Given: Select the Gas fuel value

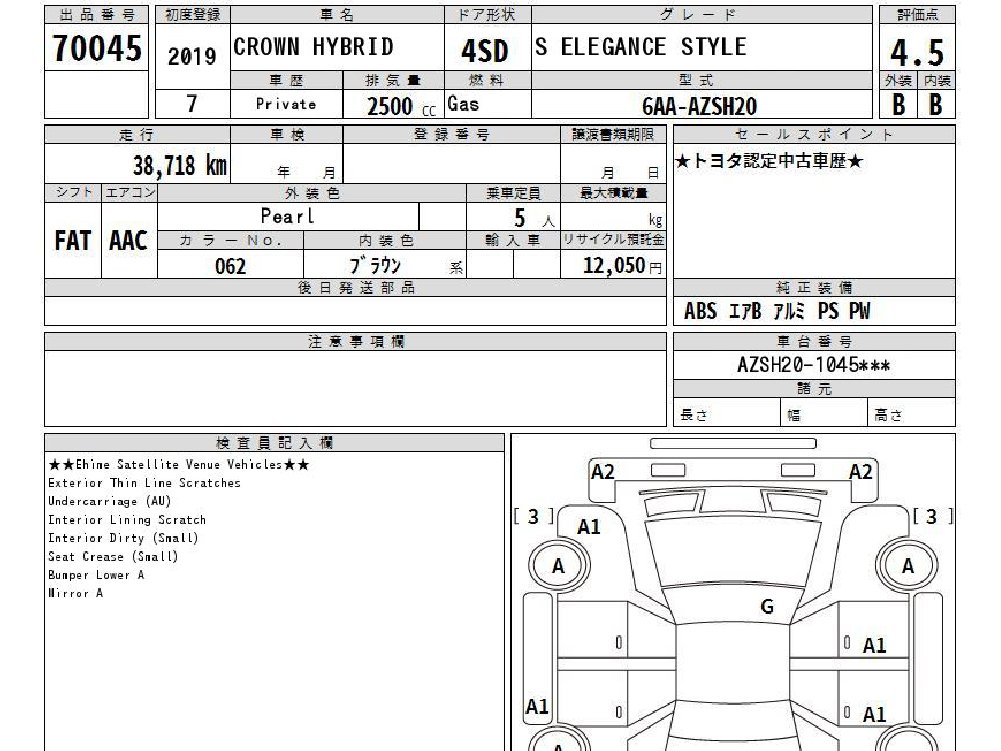Looking at the screenshot, I should 463,103.
